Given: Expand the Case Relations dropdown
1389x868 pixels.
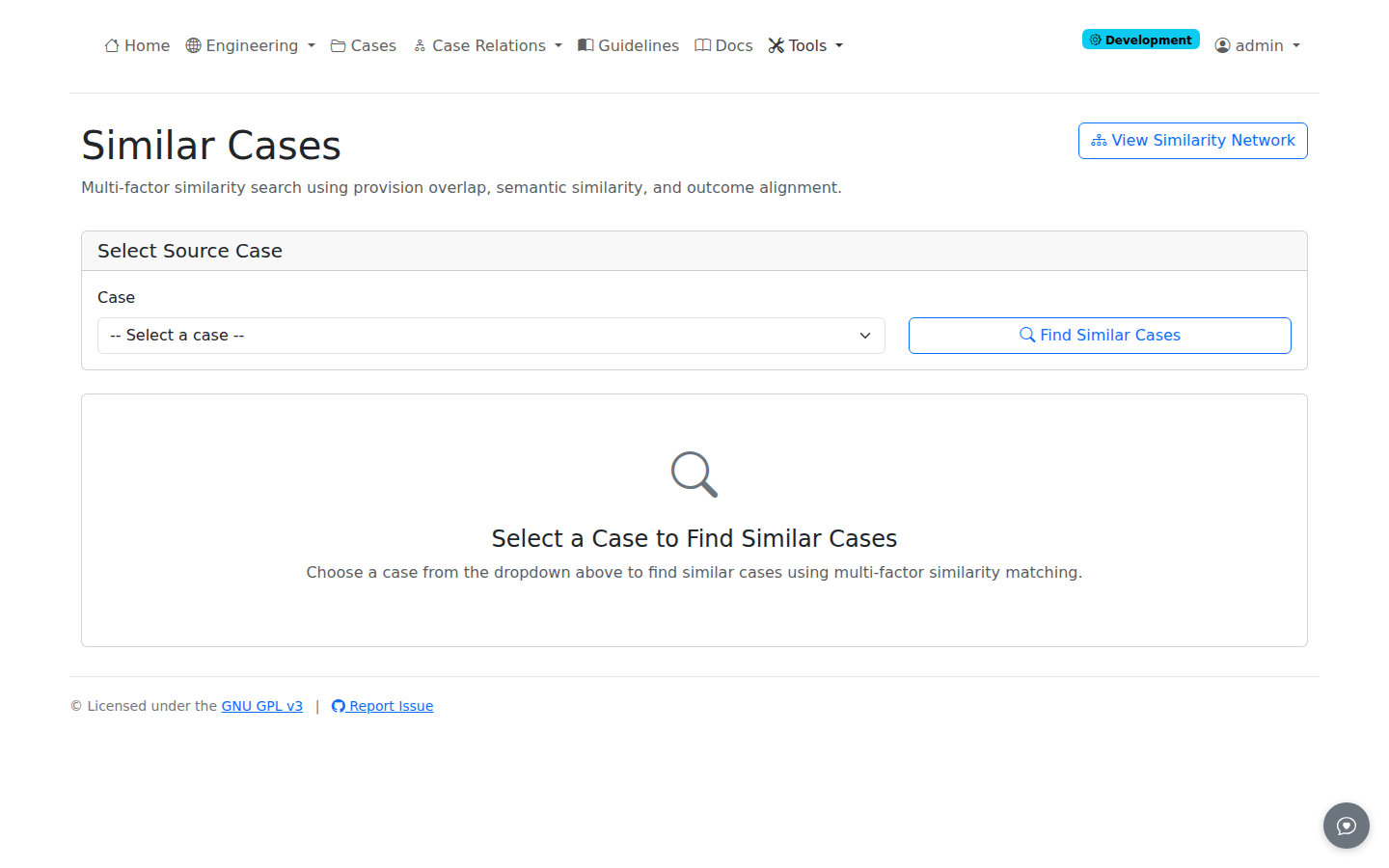Looking at the screenshot, I should (487, 45).
